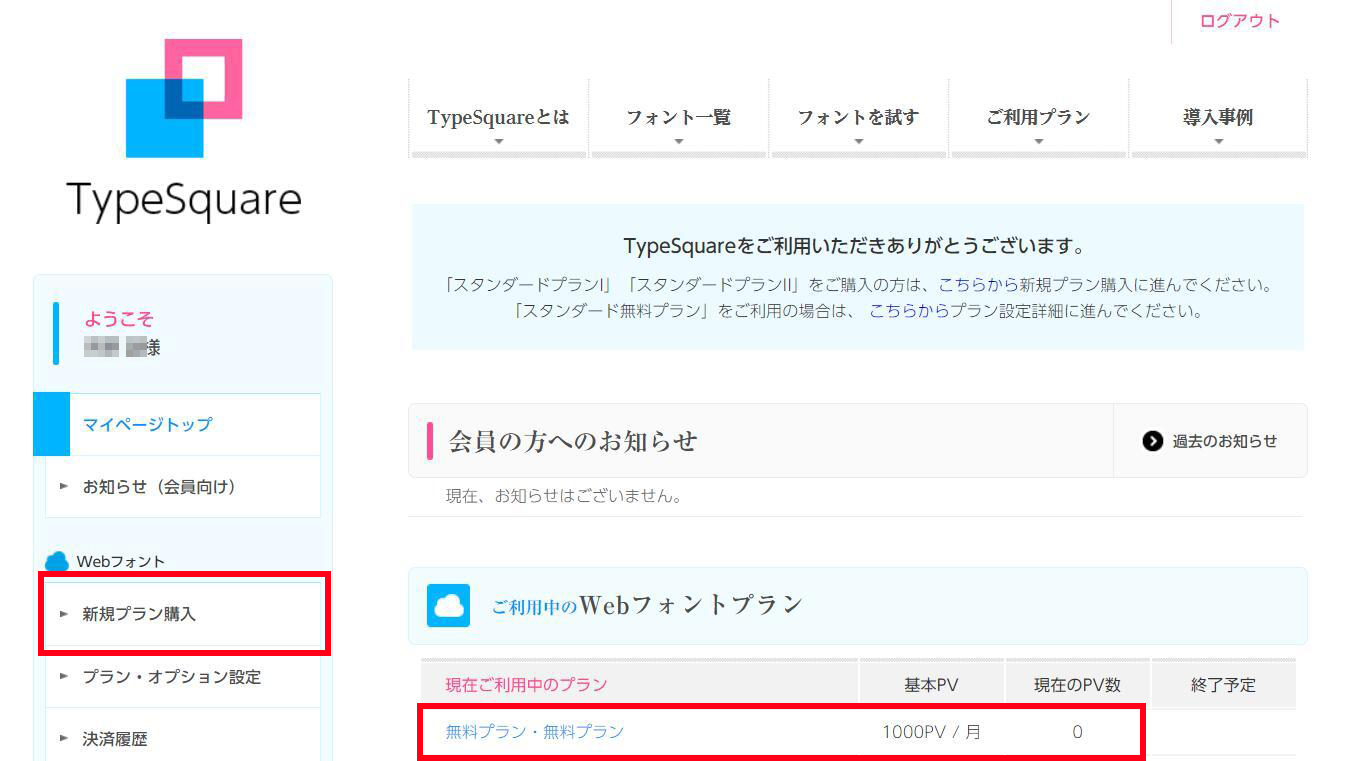Image resolution: width=1347 pixels, height=761 pixels.
Task: Expand dropdown arrow under フォントを試す
Action: pyautogui.click(x=858, y=142)
